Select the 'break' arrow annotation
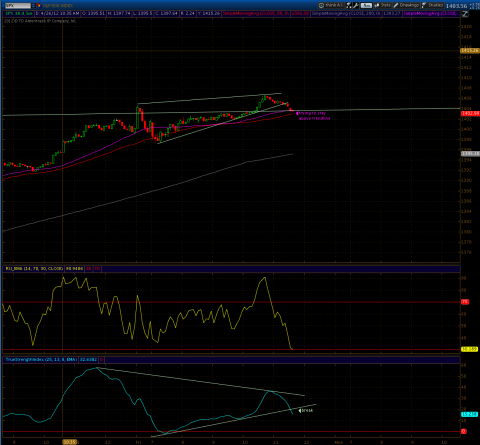480x445 pixels. [306, 410]
